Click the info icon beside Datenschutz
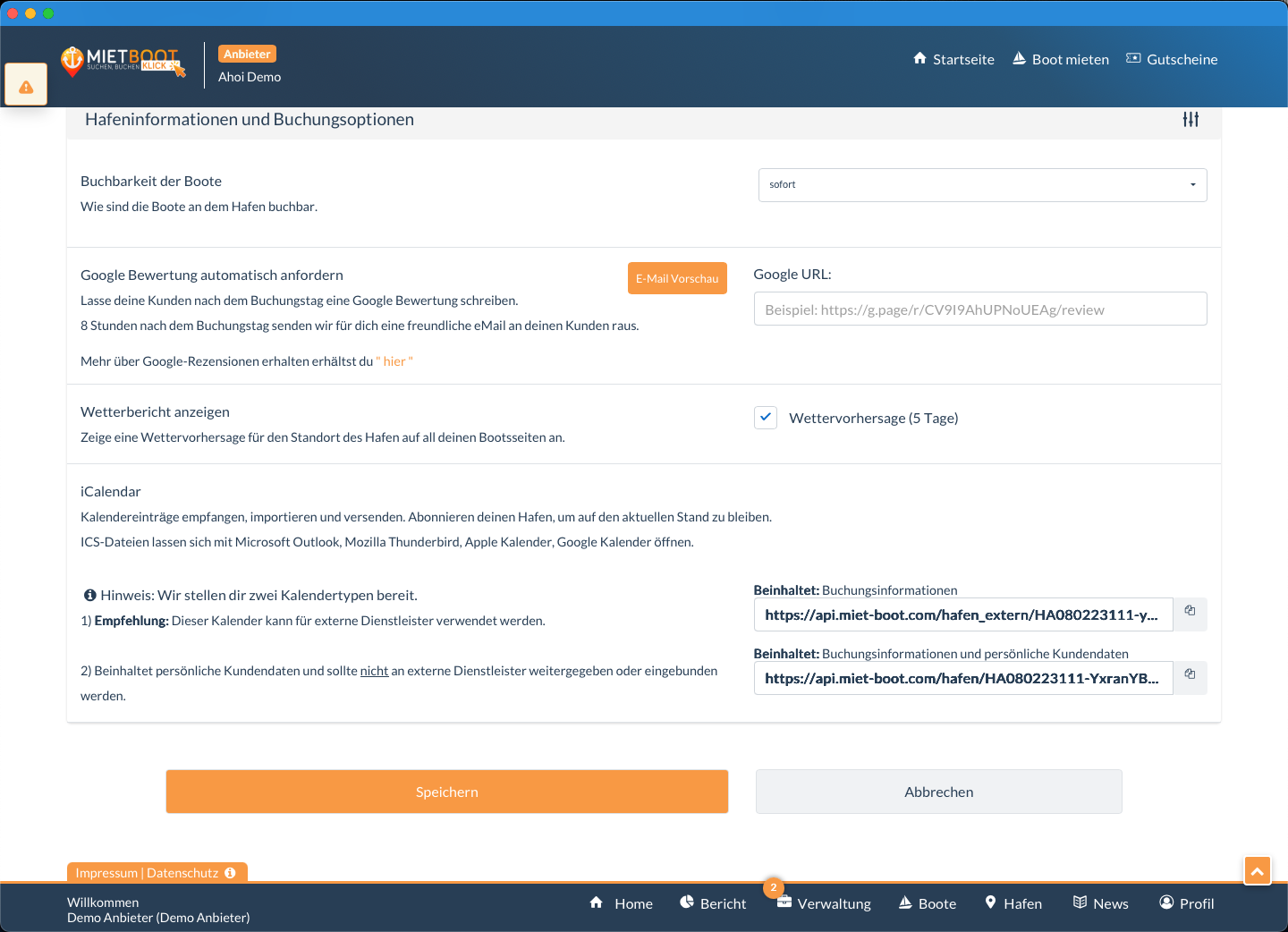Viewport: 1288px width, 932px height. 231,873
